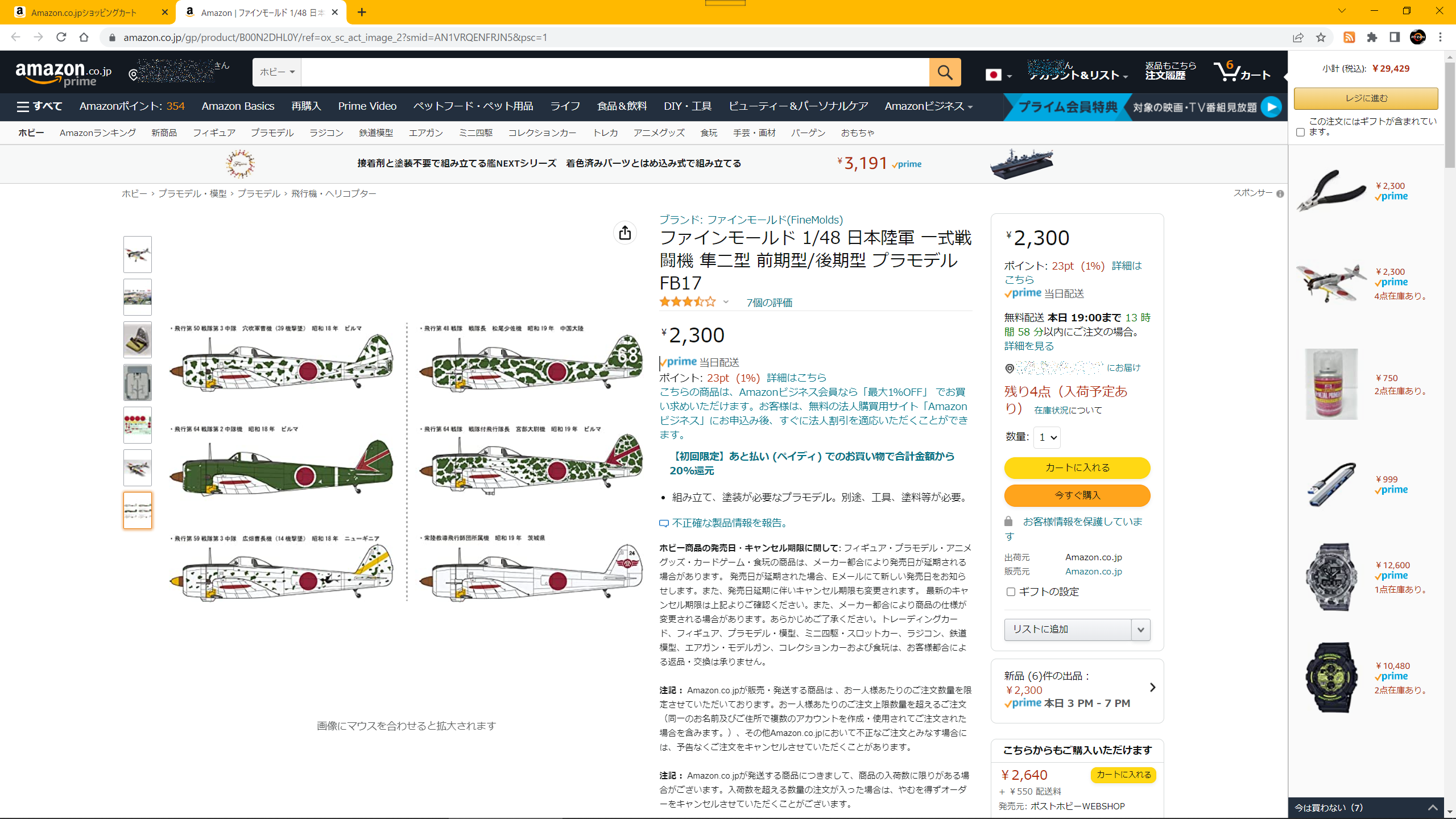Click the browser address bar URL
1456x819 pixels.
point(336,38)
